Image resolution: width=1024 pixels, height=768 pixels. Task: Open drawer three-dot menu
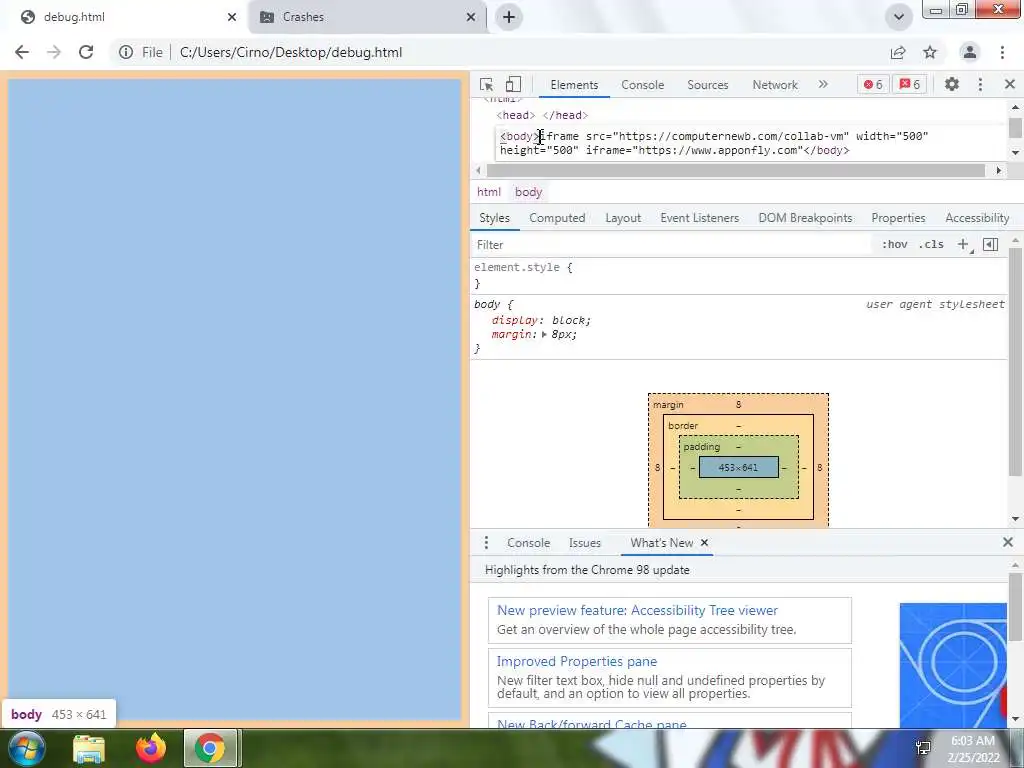[486, 543]
